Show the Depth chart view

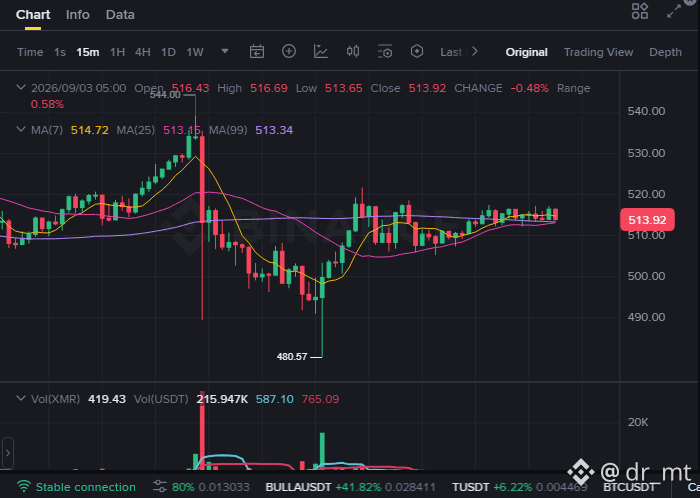coord(665,52)
